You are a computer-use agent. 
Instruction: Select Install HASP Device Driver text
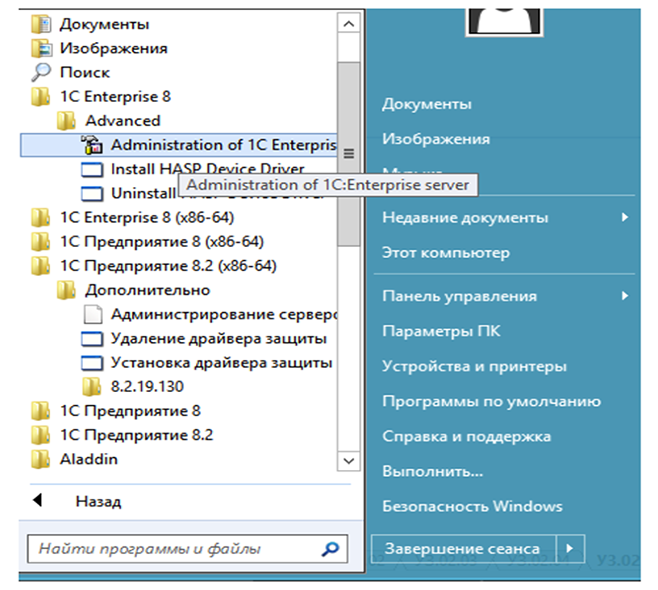point(207,169)
